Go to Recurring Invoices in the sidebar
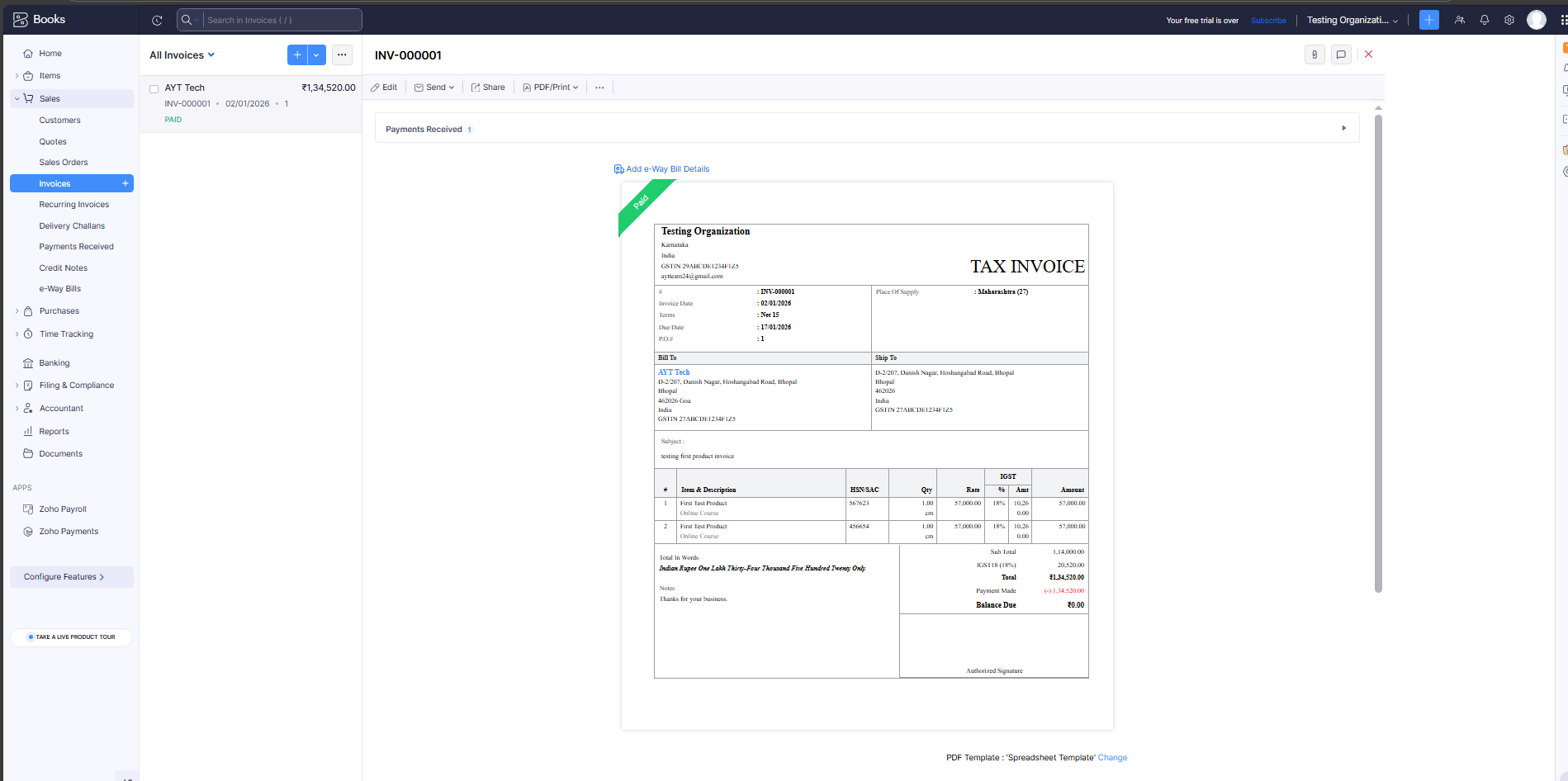This screenshot has width=1568, height=781. coord(73,204)
